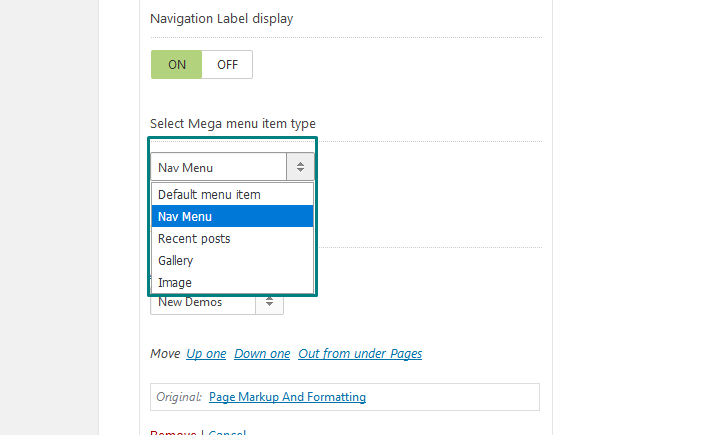Click the Nav Menu select field
Viewport: 719px width, 435px height.
232,167
